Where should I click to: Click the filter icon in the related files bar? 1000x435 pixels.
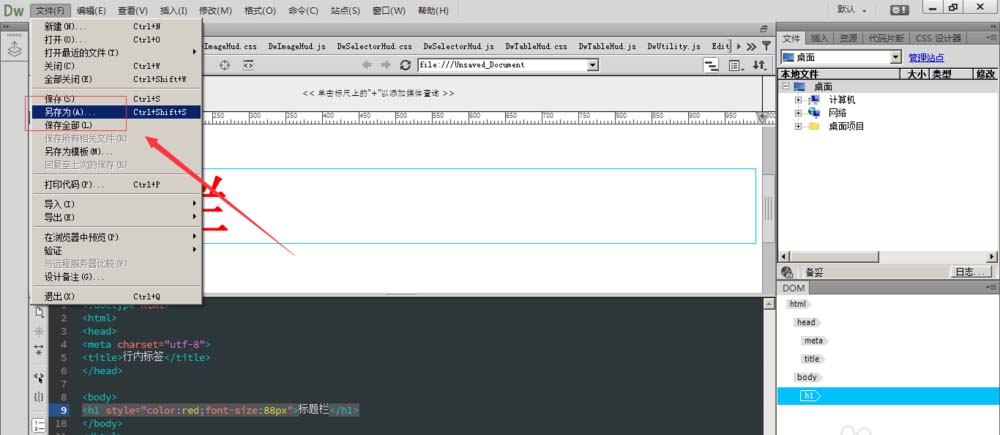pos(768,46)
